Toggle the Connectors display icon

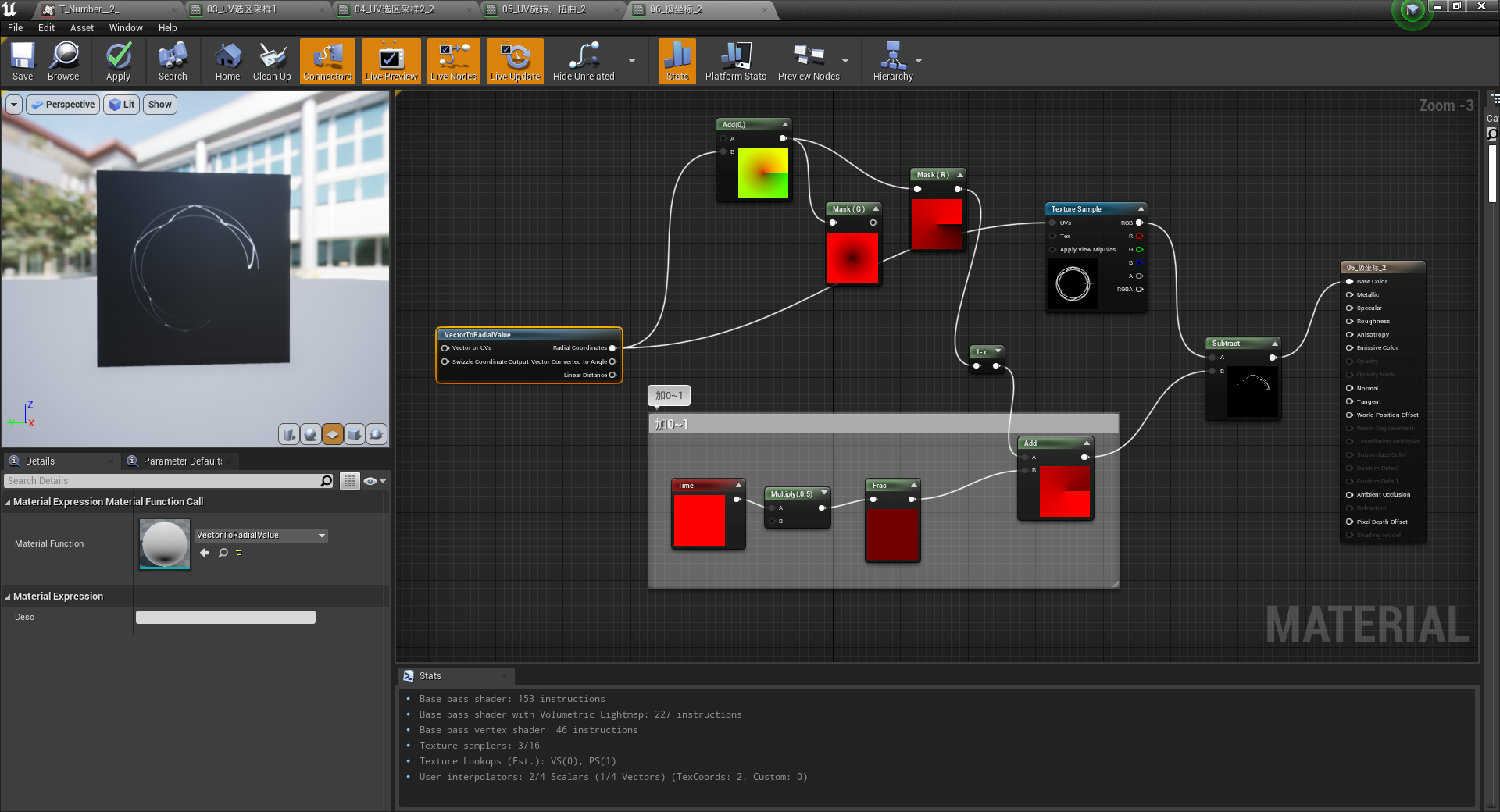327,61
